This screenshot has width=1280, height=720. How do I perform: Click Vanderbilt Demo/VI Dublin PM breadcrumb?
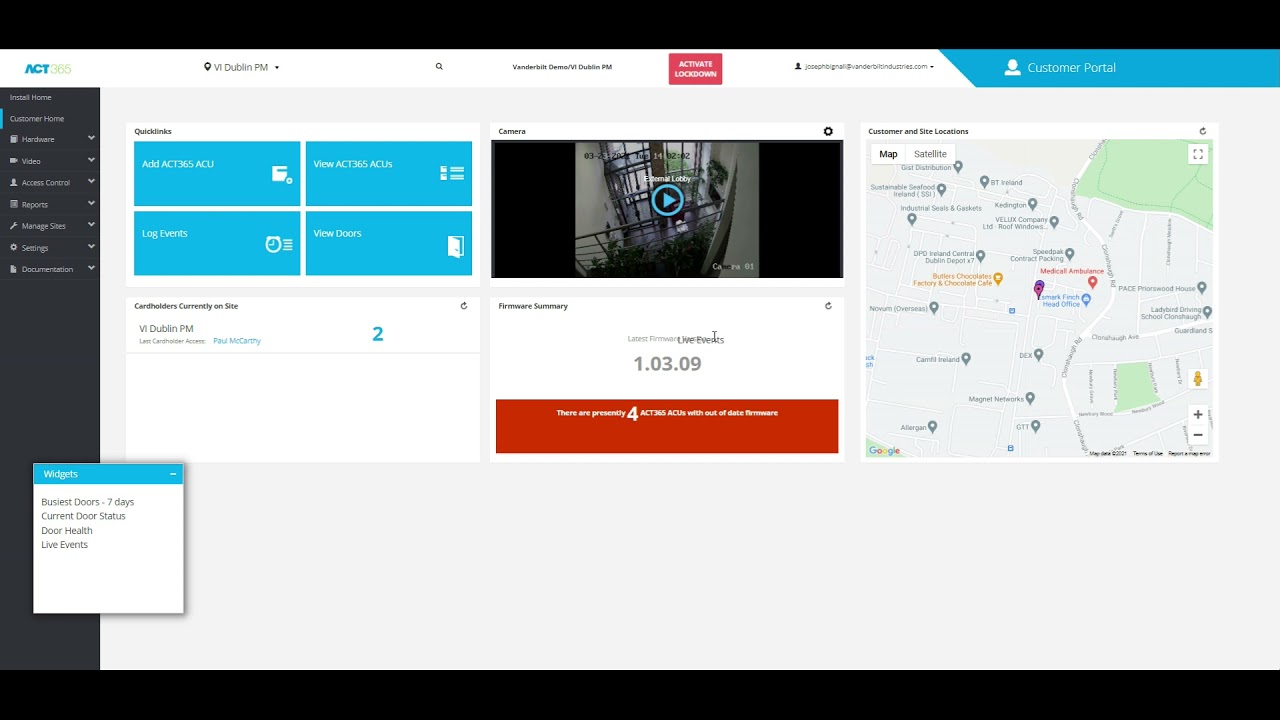(562, 67)
